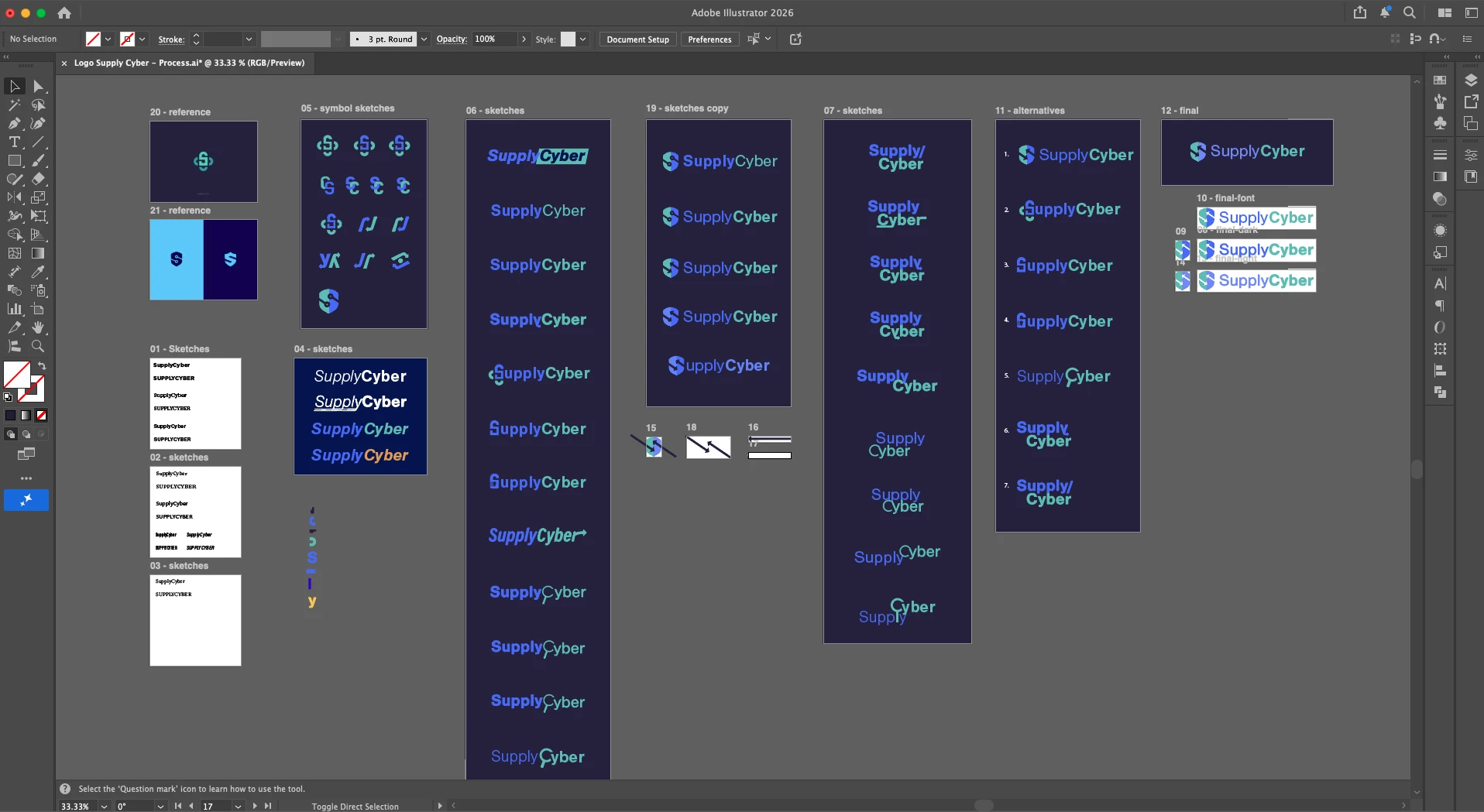This screenshot has width=1484, height=812.
Task: Open the stroke weight dropdown
Action: pos(249,39)
